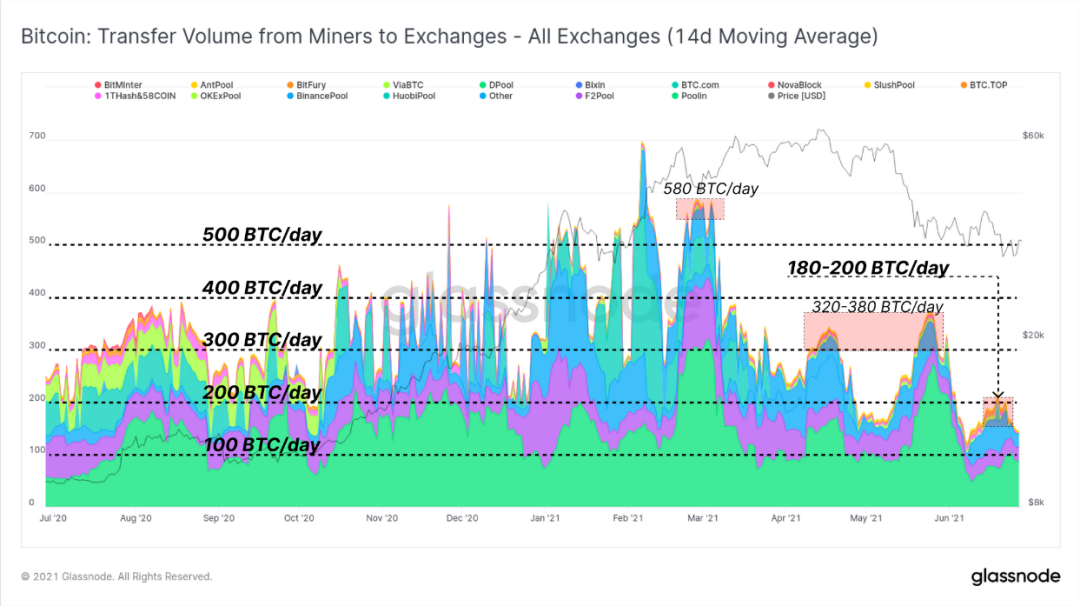The image size is (1080, 606).
Task: Click the SlushPool legend entry
Action: pyautogui.click(x=890, y=85)
